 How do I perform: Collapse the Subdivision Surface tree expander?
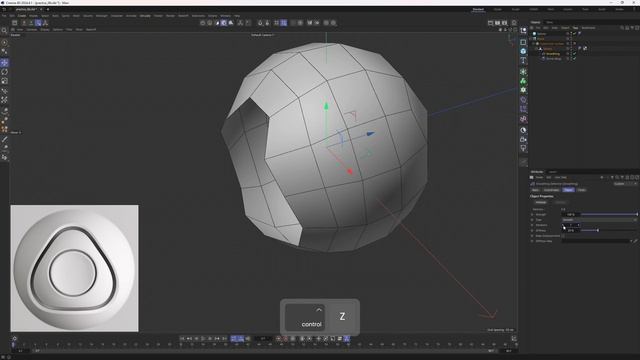(533, 43)
